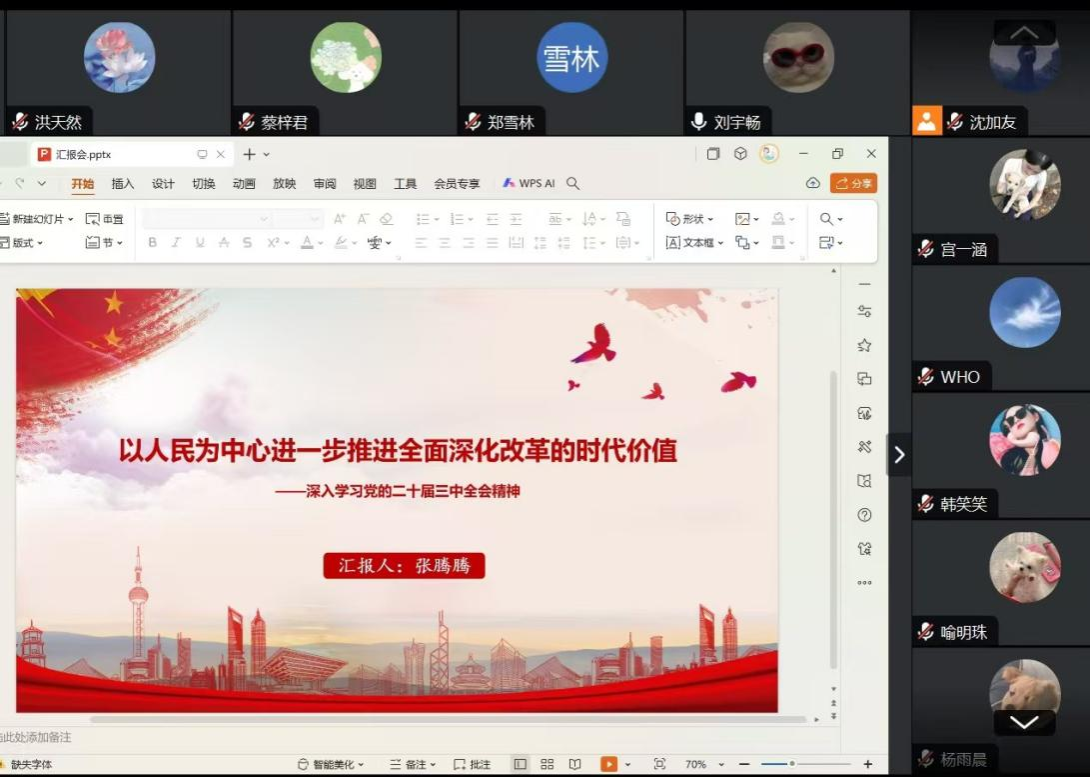Click the star icon in the side panel
The height and width of the screenshot is (777, 1090).
(x=865, y=345)
